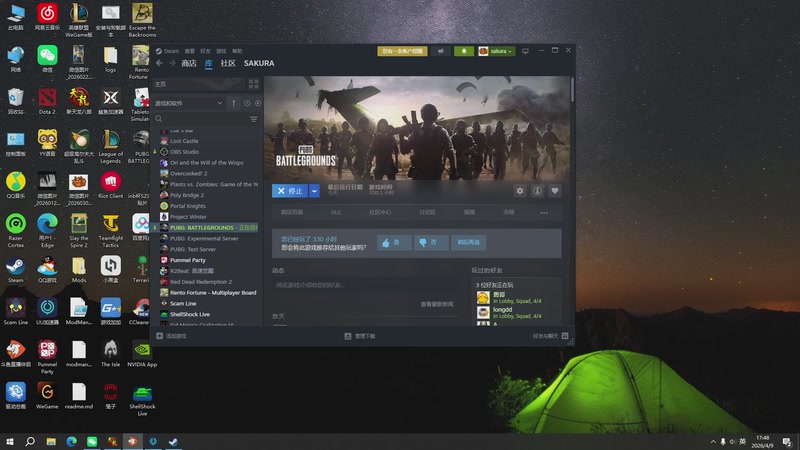Image resolution: width=800 pixels, height=450 pixels.
Task: Click the recent clock icon in library filter
Action: coord(247,103)
